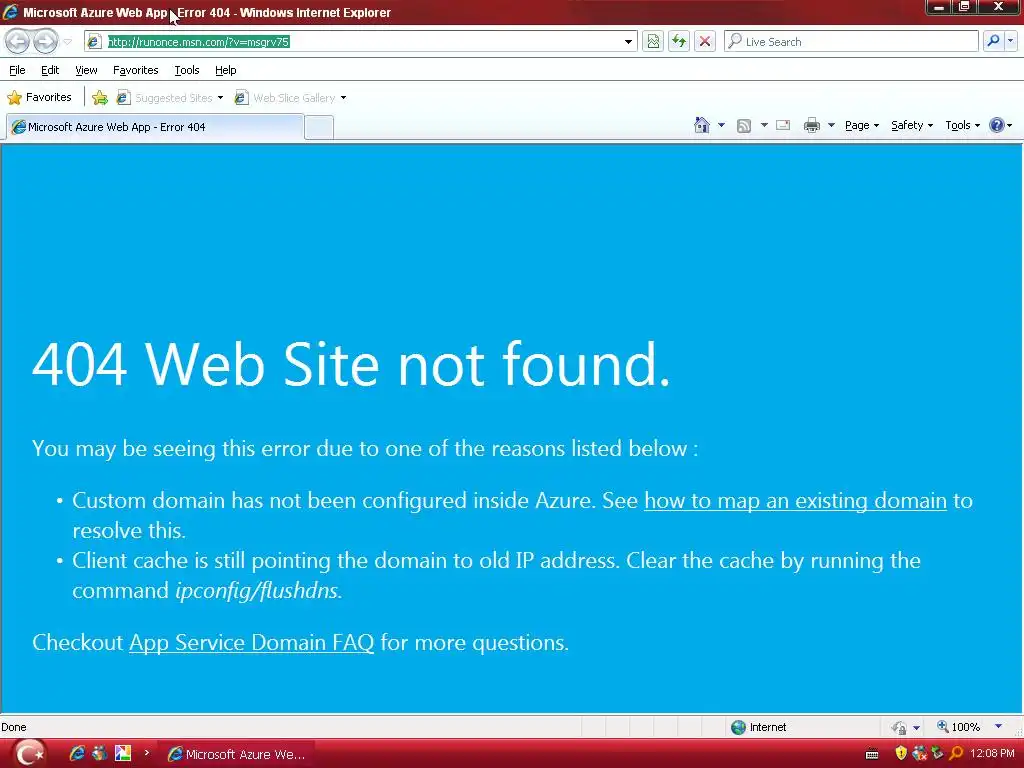Click the 'Done' status bar text
Viewport: 1024px width, 768px height.
pyautogui.click(x=14, y=727)
